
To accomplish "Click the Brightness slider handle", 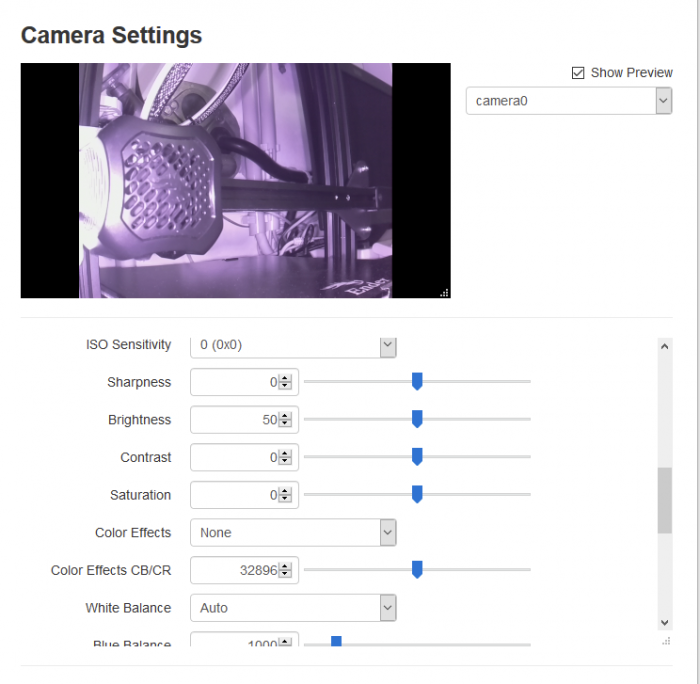I will (417, 419).
